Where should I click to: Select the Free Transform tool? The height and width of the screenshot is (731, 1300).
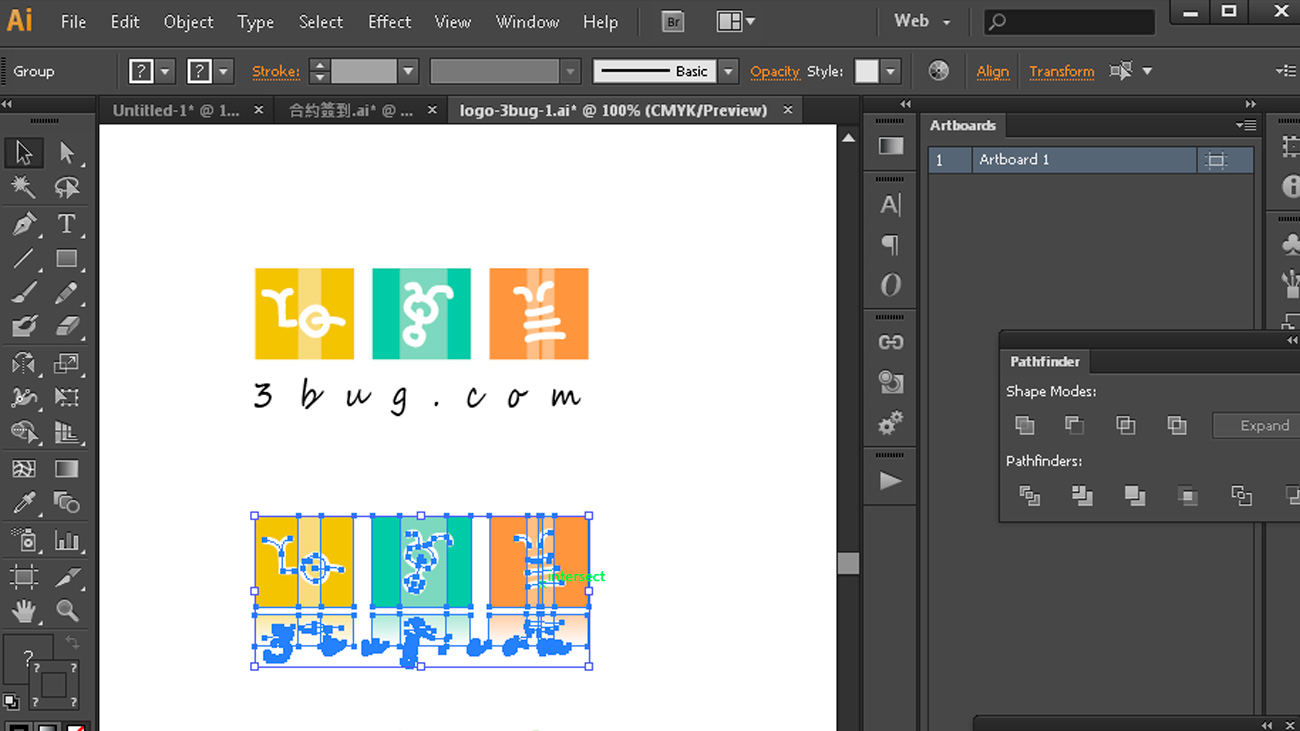(67, 397)
